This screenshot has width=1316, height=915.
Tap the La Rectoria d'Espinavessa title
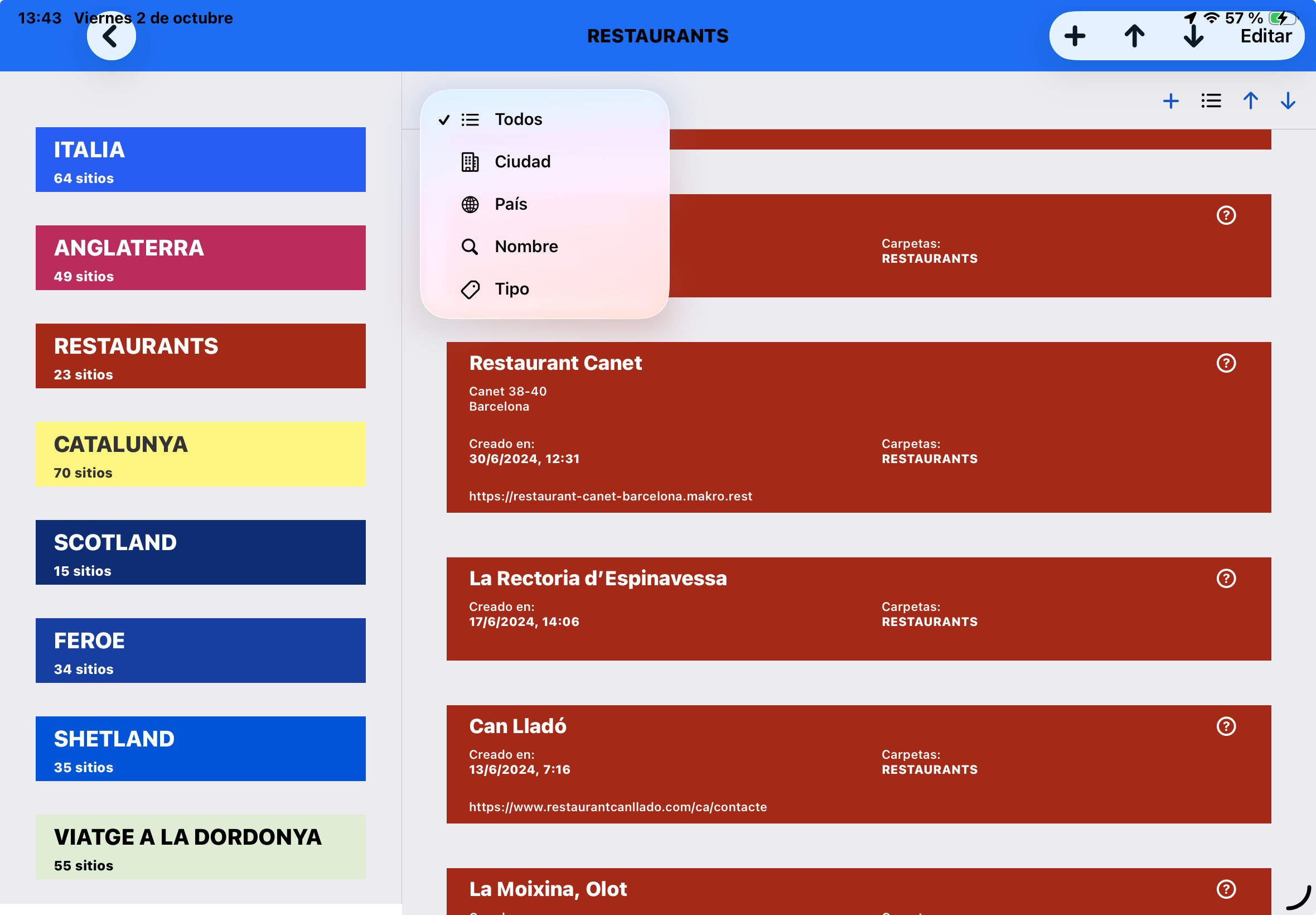(598, 579)
